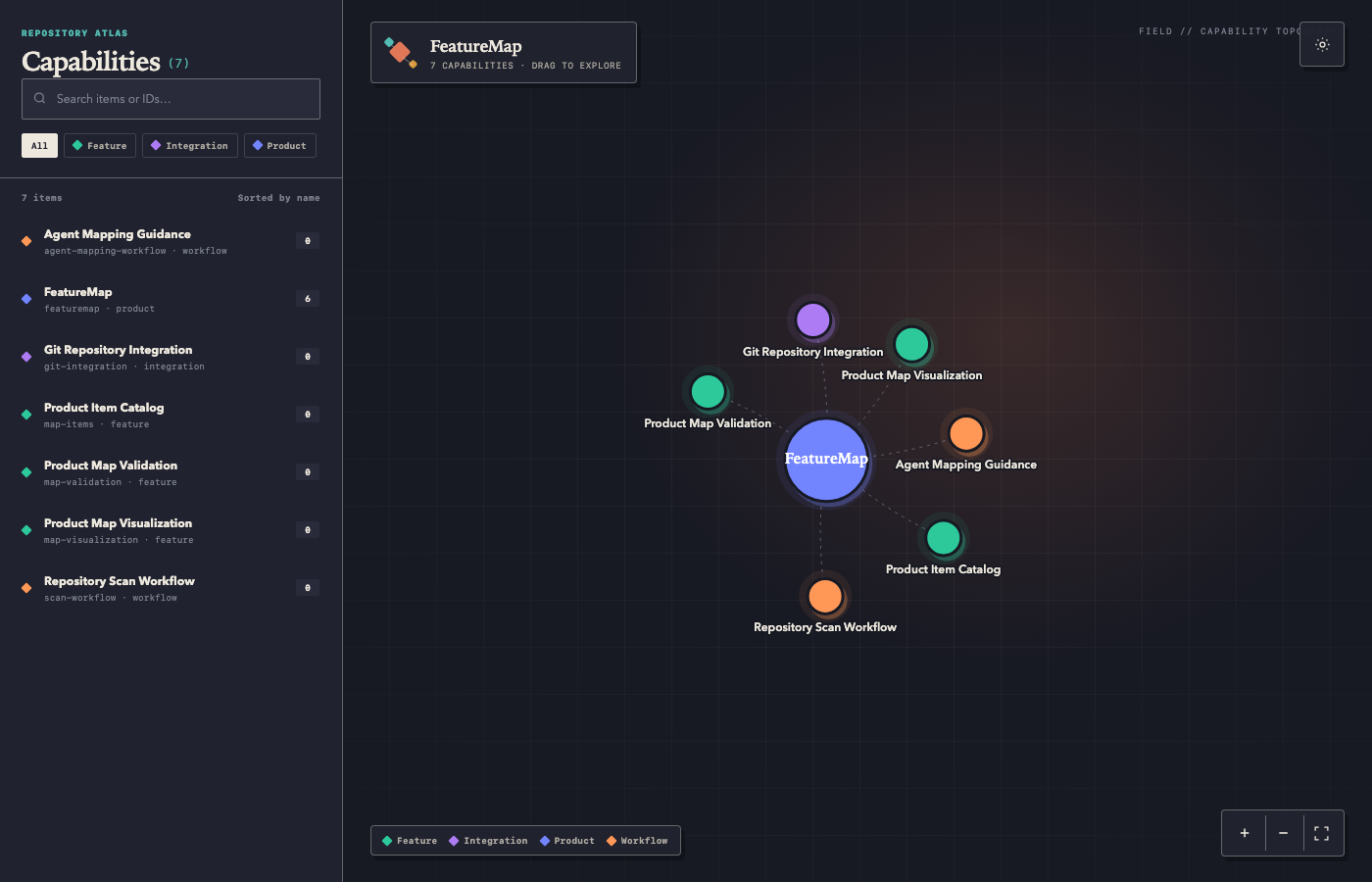Click the purple diamond beside Git Repository Integration
The width and height of the screenshot is (1372, 882).
(x=26, y=357)
